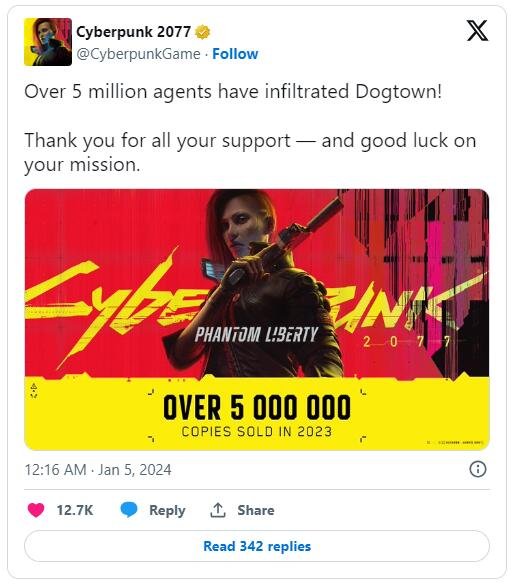512x587 pixels.
Task: Click the Reply label
Action: [x=167, y=510]
